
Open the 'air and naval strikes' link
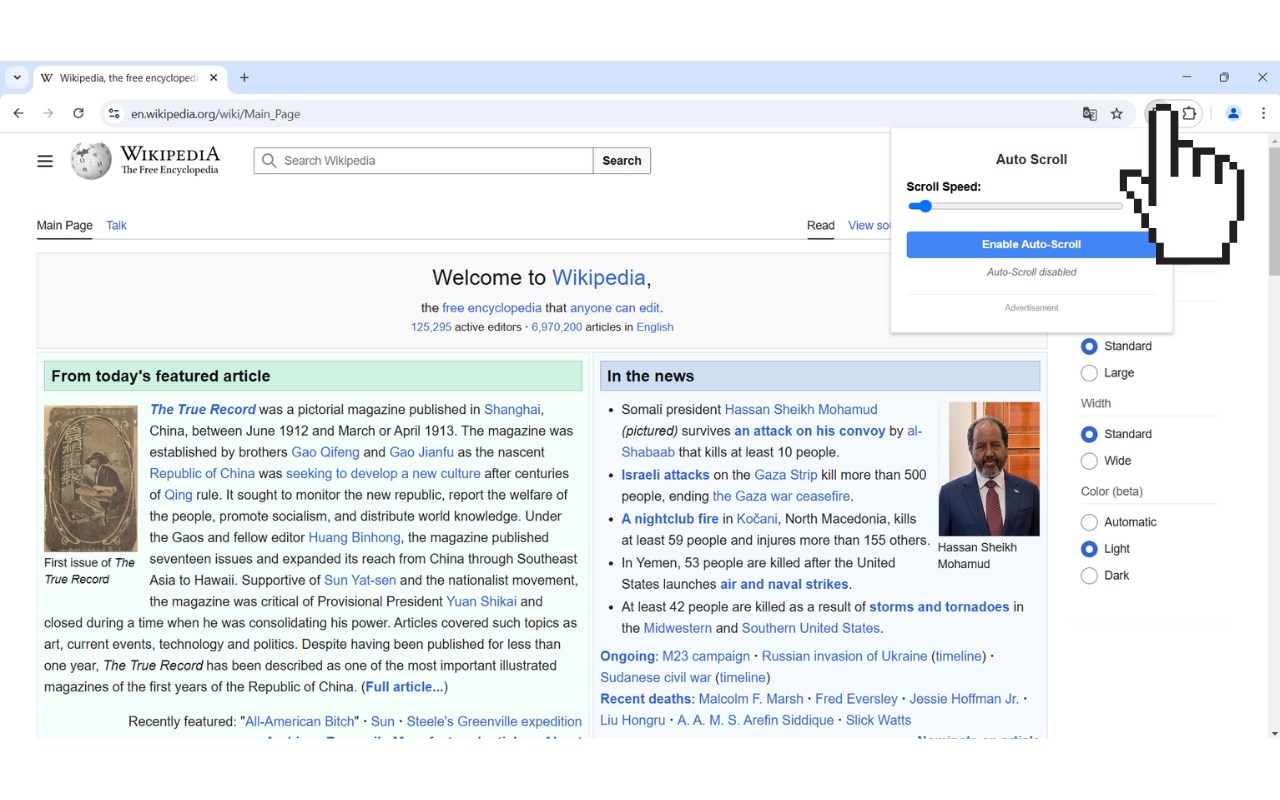tap(784, 584)
